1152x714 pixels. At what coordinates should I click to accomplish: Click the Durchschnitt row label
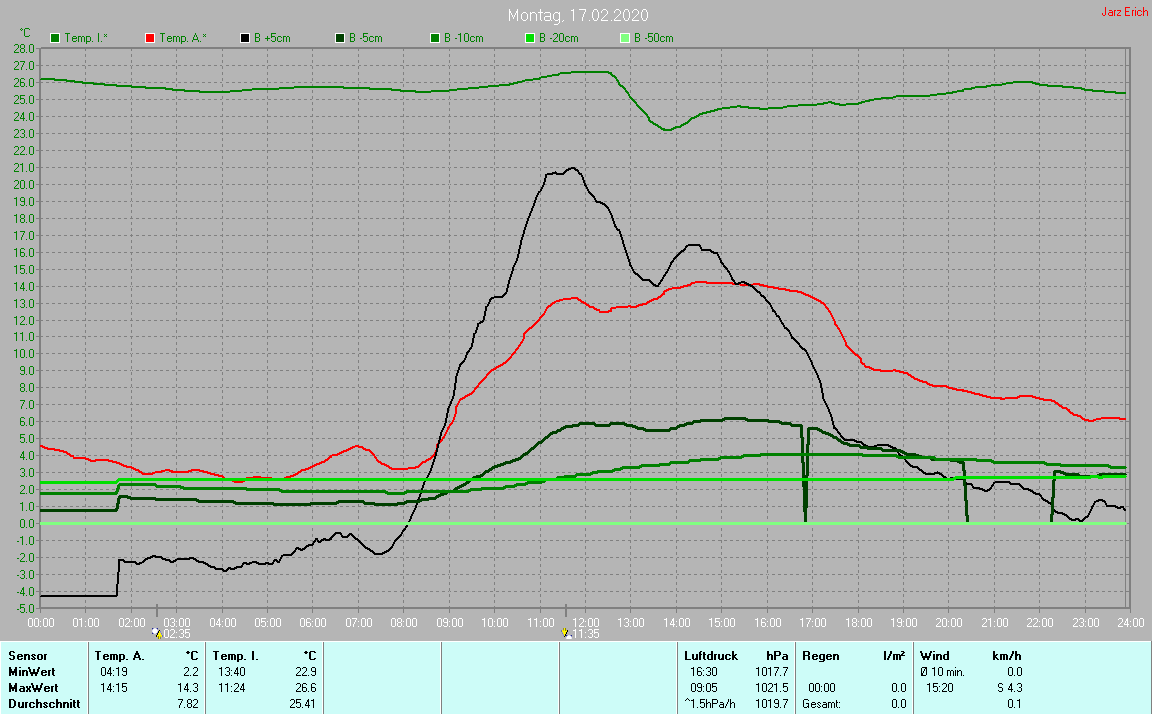click(38, 704)
